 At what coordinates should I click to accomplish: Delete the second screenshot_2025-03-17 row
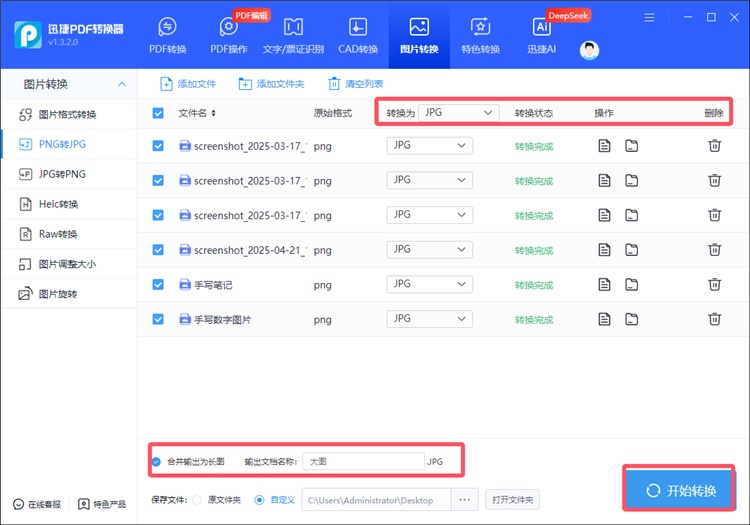[x=715, y=180]
